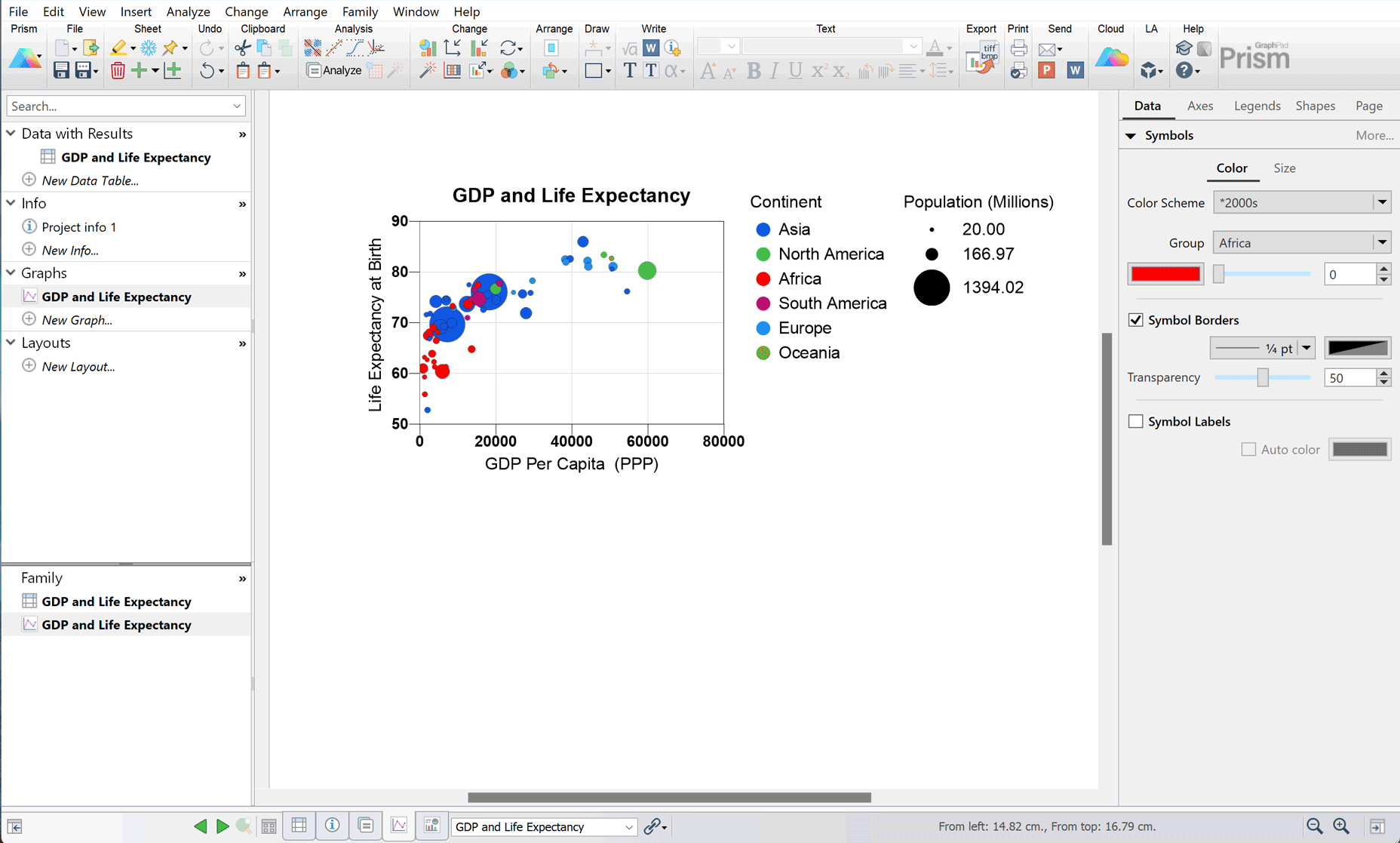Click the Paste clipboard icon

coord(243,70)
